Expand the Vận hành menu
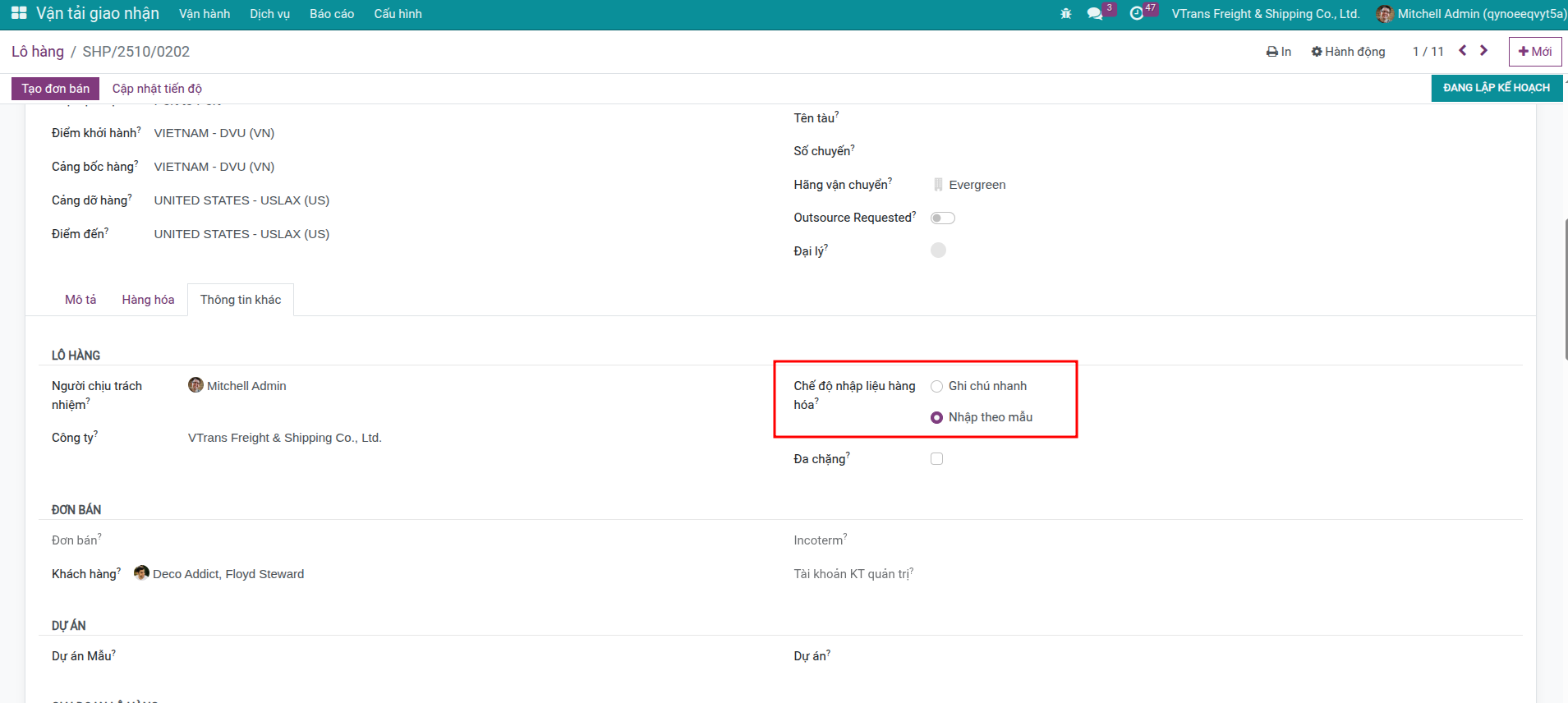Image resolution: width=1568 pixels, height=703 pixels. [205, 14]
